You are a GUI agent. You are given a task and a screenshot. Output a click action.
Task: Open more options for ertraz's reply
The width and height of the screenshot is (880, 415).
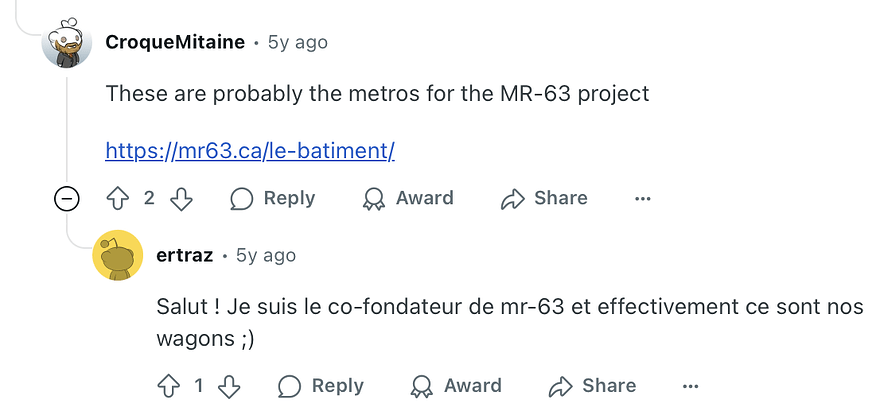pos(691,386)
